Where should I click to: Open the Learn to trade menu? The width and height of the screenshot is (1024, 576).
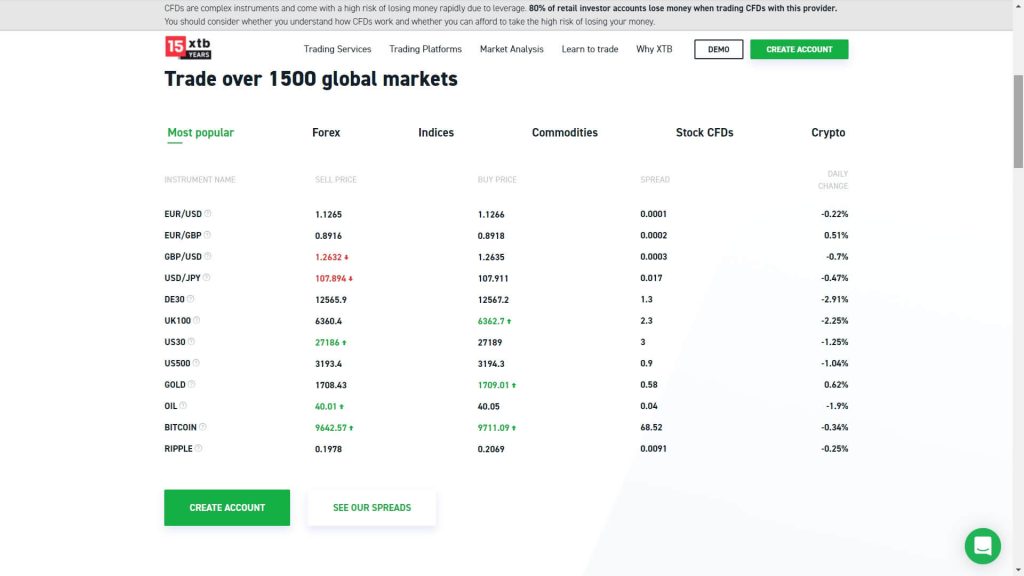[590, 49]
